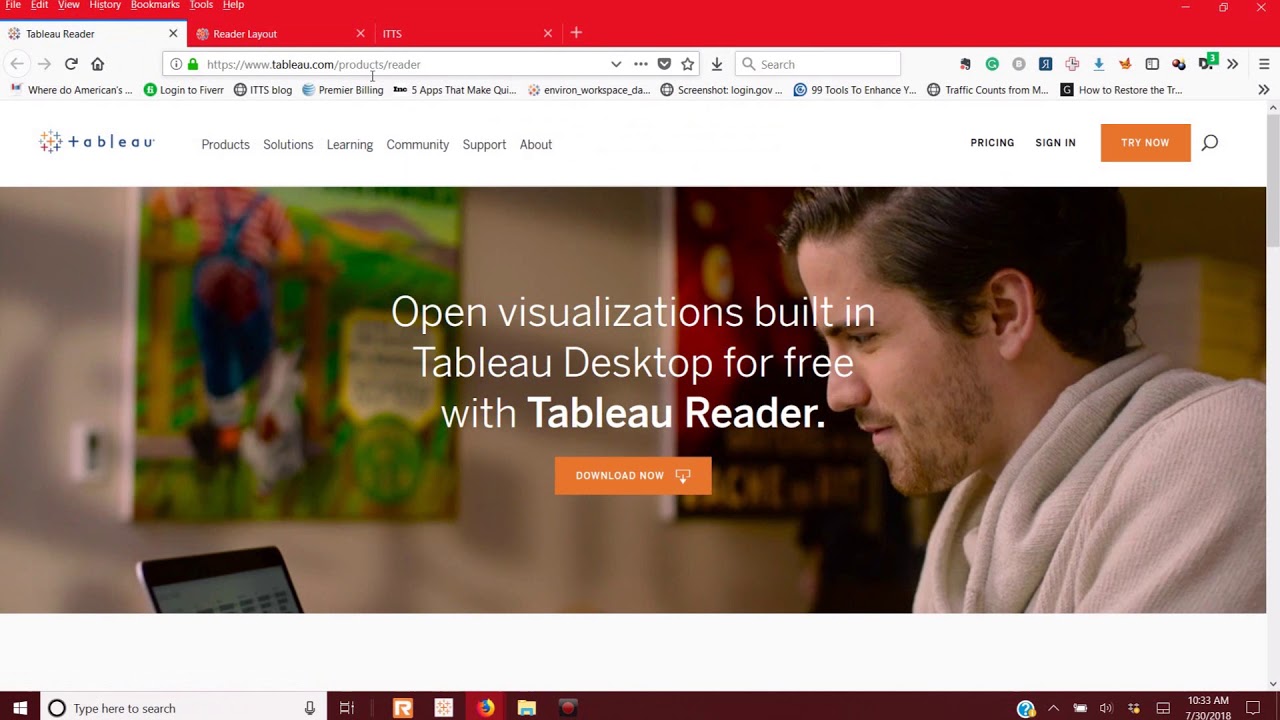The height and width of the screenshot is (720, 1280).
Task: Click the Download Now button
Action: pyautogui.click(x=633, y=476)
